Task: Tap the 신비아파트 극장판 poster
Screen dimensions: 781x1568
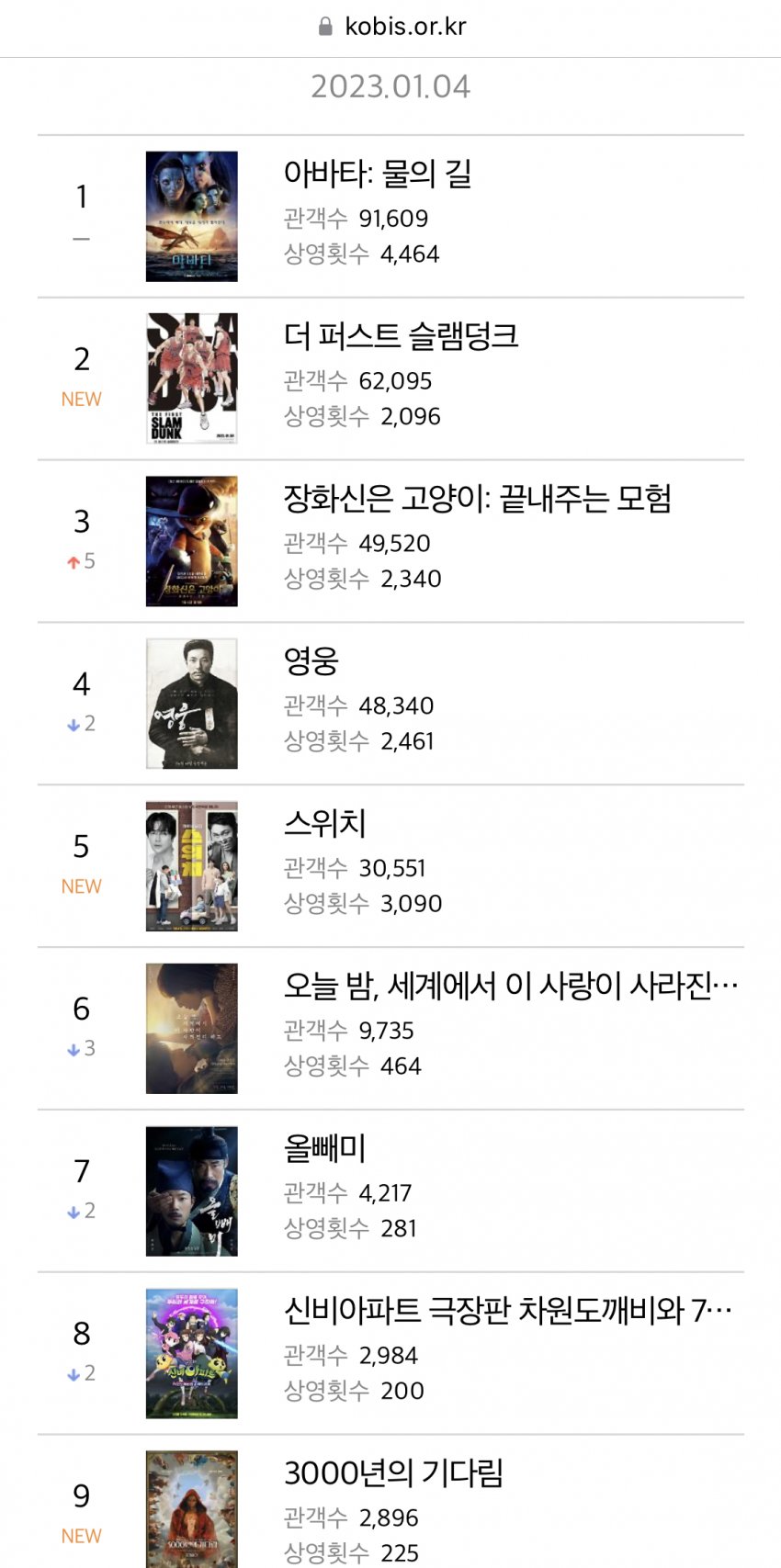Action: pyautogui.click(x=191, y=1353)
